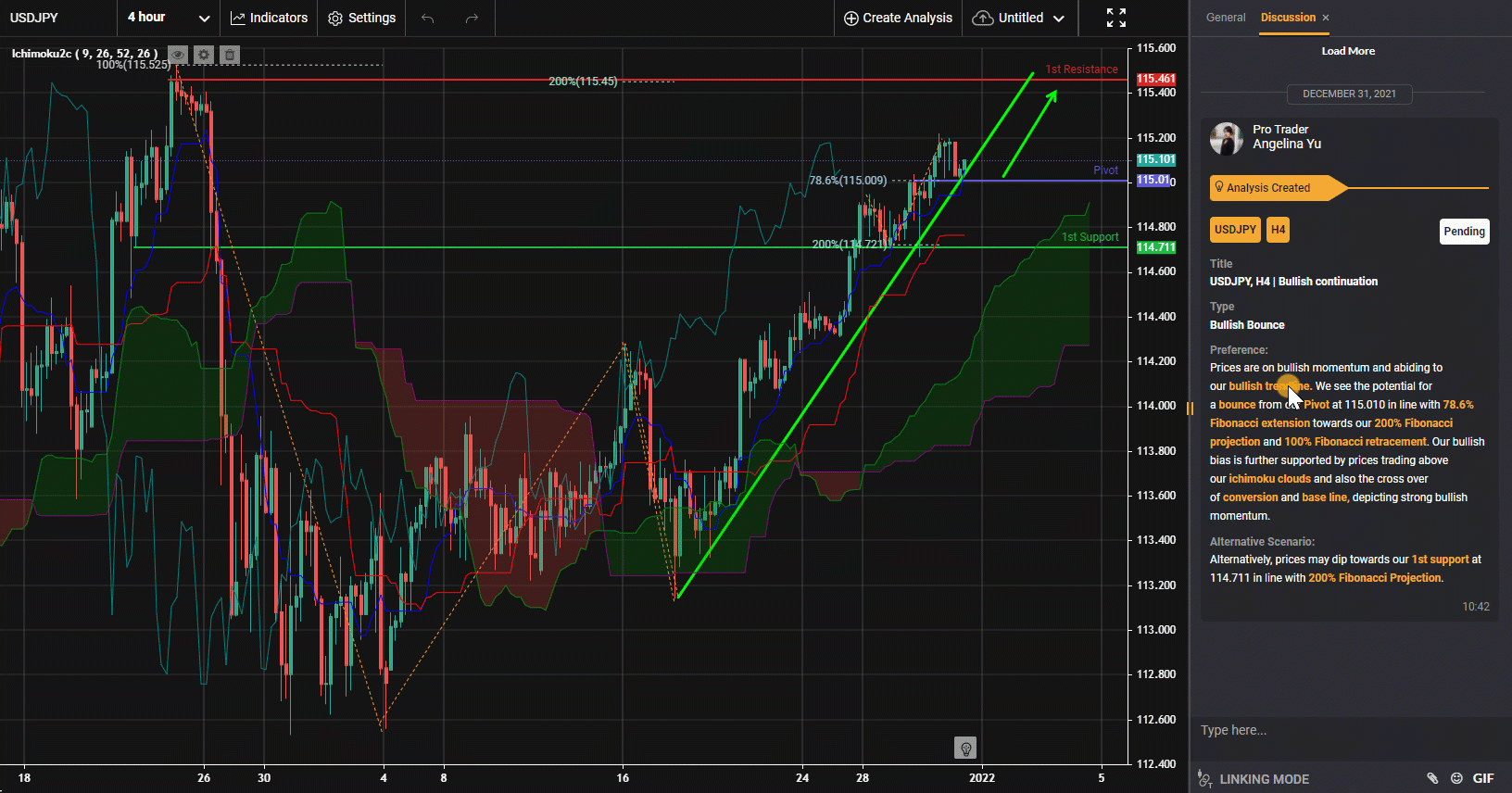The width and height of the screenshot is (1512, 793).
Task: Click Load More messages
Action: coord(1348,51)
